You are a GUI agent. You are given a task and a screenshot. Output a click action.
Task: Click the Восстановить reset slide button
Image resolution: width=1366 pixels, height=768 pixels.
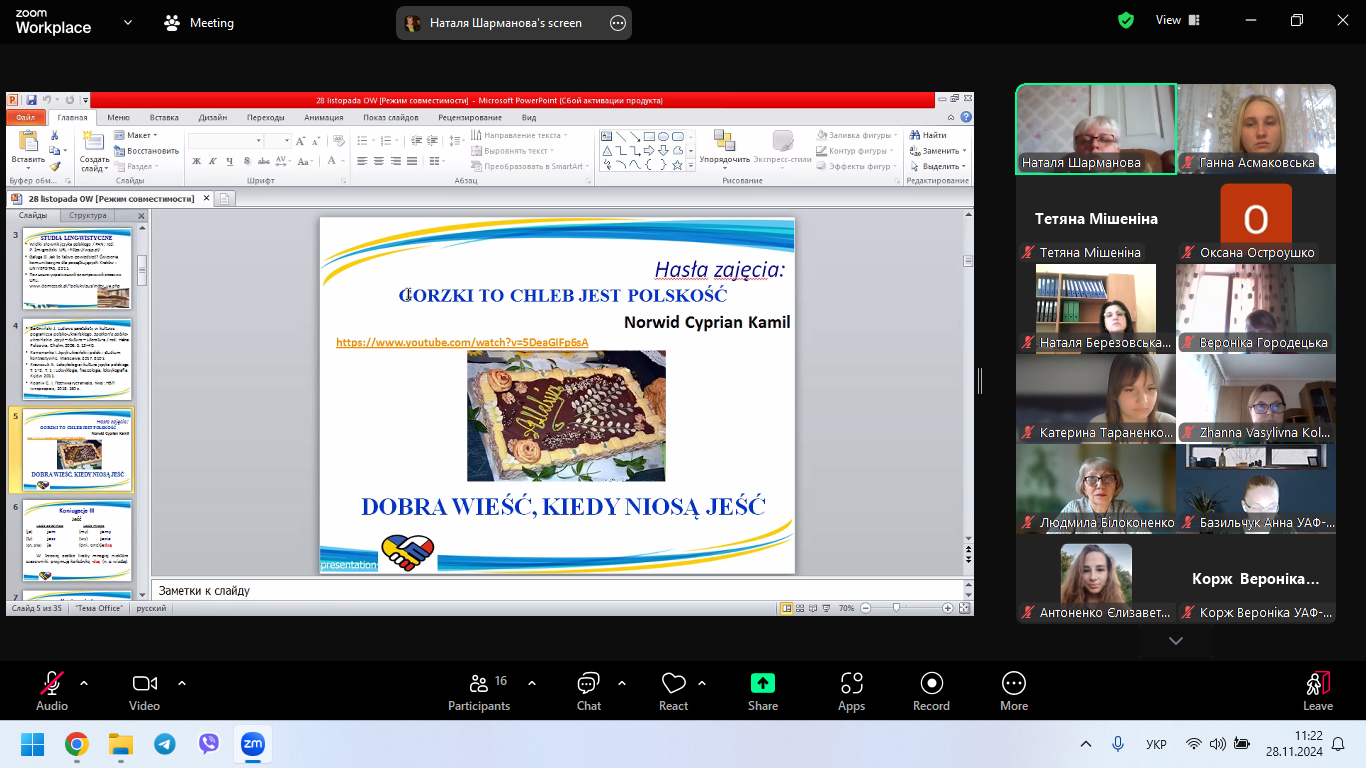click(146, 151)
